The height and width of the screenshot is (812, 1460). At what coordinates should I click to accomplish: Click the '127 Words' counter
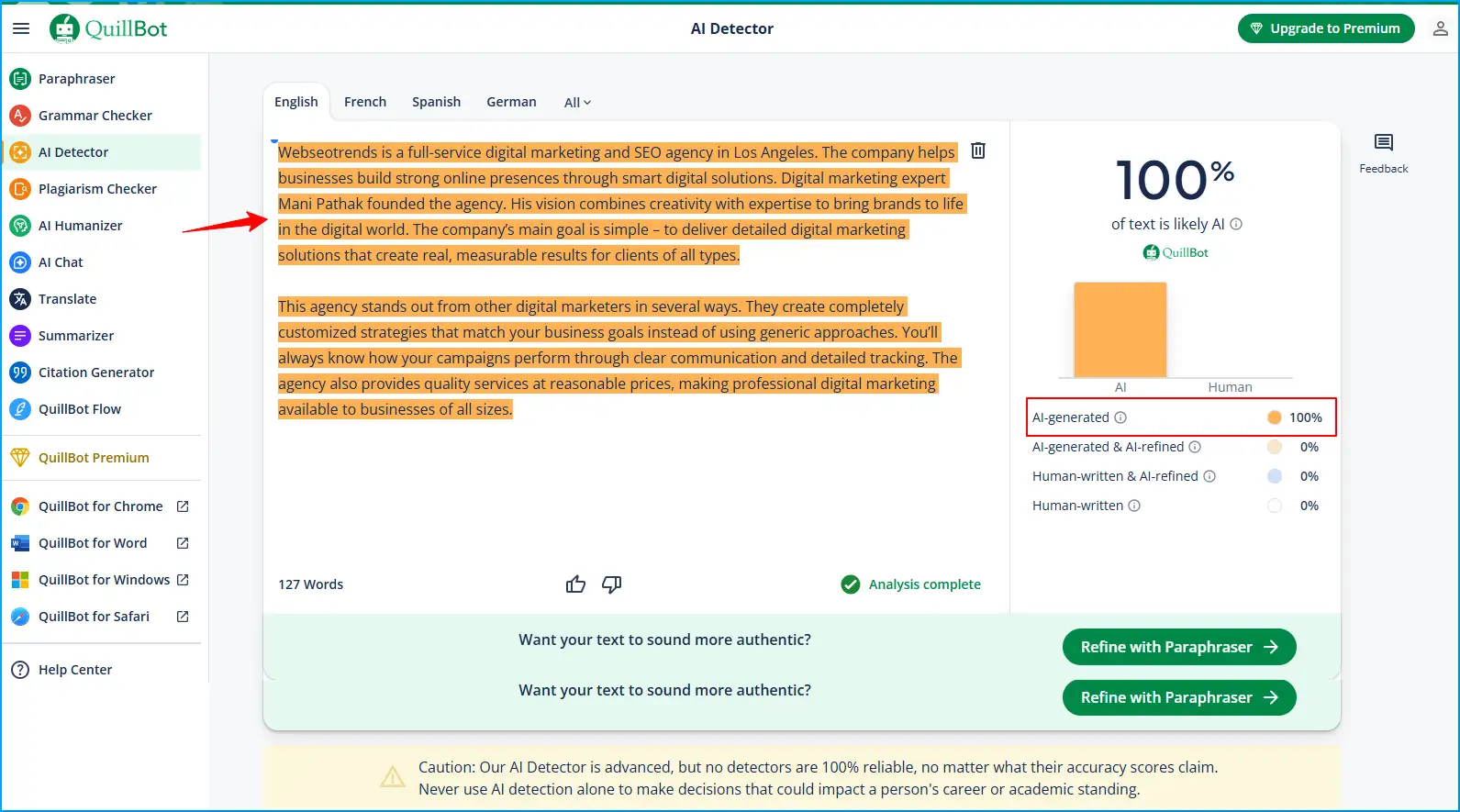pos(311,584)
